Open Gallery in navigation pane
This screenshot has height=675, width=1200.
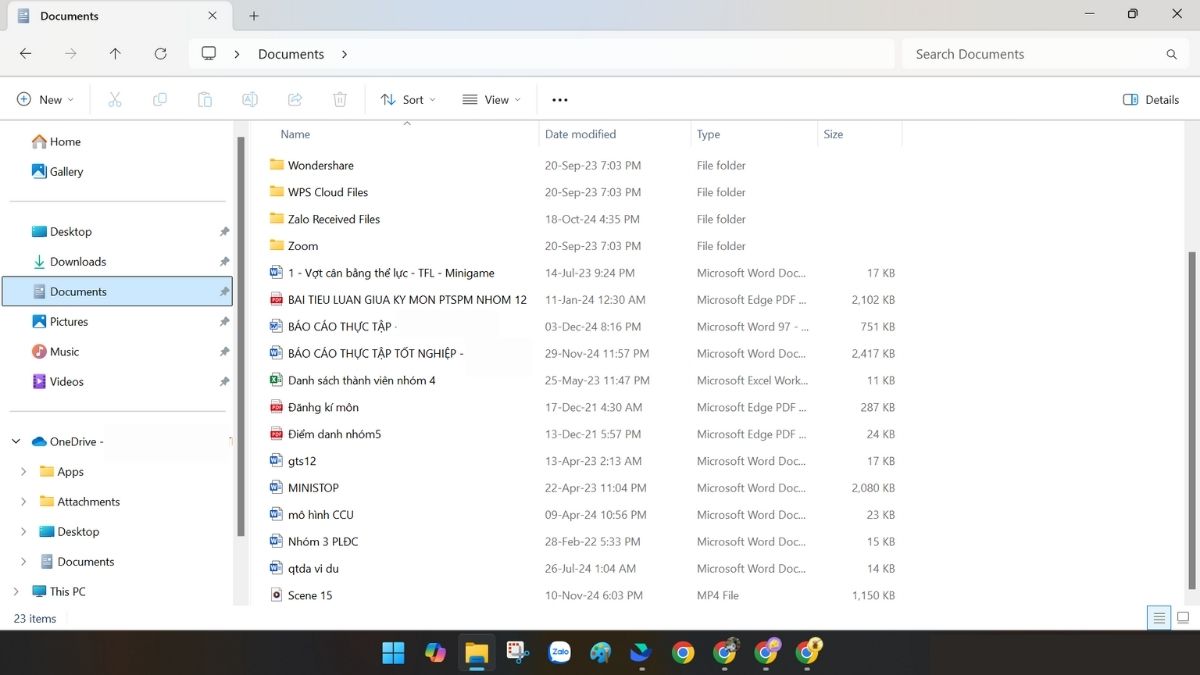pos(57,172)
